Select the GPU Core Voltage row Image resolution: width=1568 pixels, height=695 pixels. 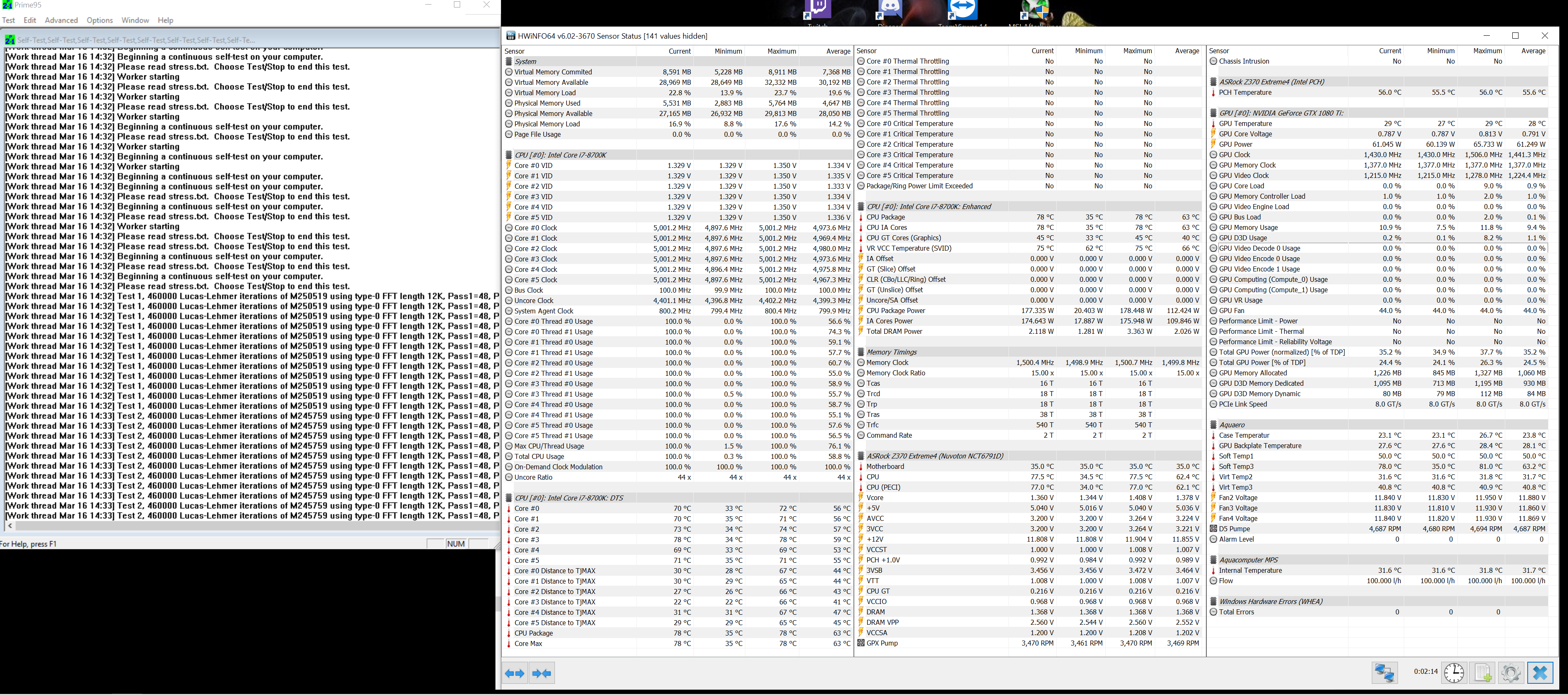pos(1378,134)
